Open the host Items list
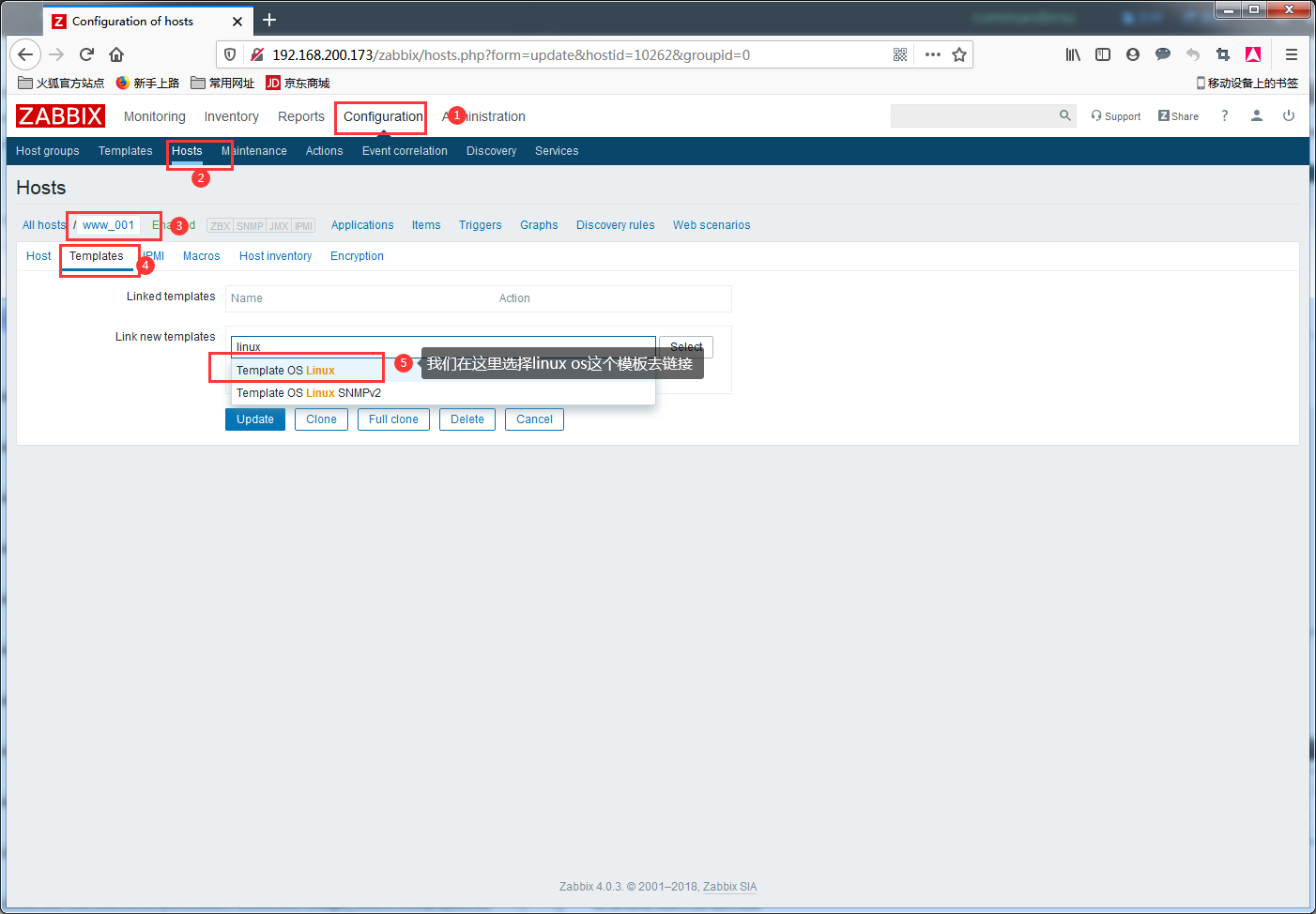This screenshot has height=914, width=1316. (426, 225)
